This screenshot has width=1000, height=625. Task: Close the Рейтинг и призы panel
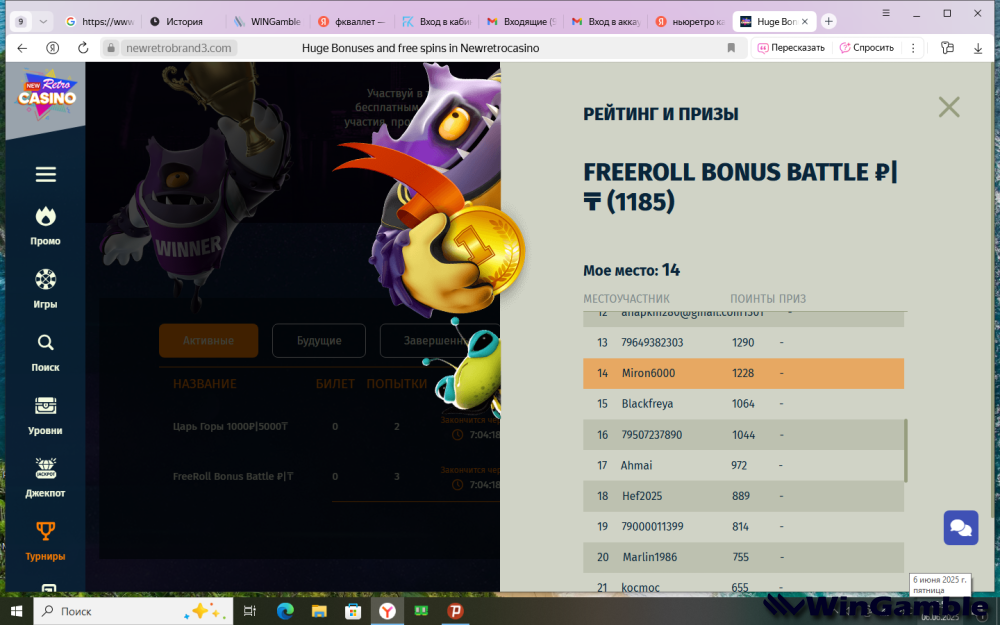949,107
